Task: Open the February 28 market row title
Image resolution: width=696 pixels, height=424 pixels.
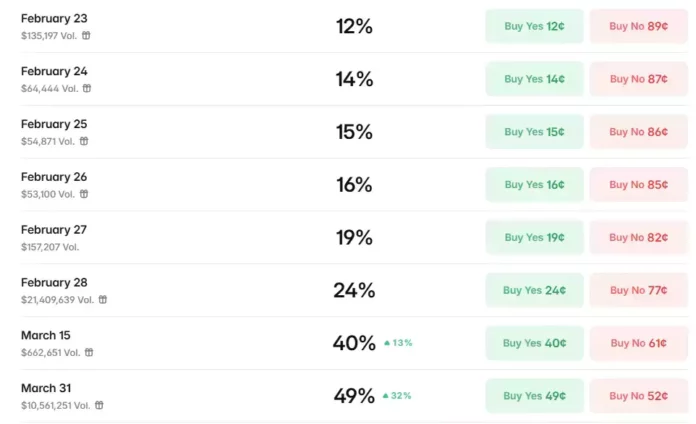Action: coord(54,283)
